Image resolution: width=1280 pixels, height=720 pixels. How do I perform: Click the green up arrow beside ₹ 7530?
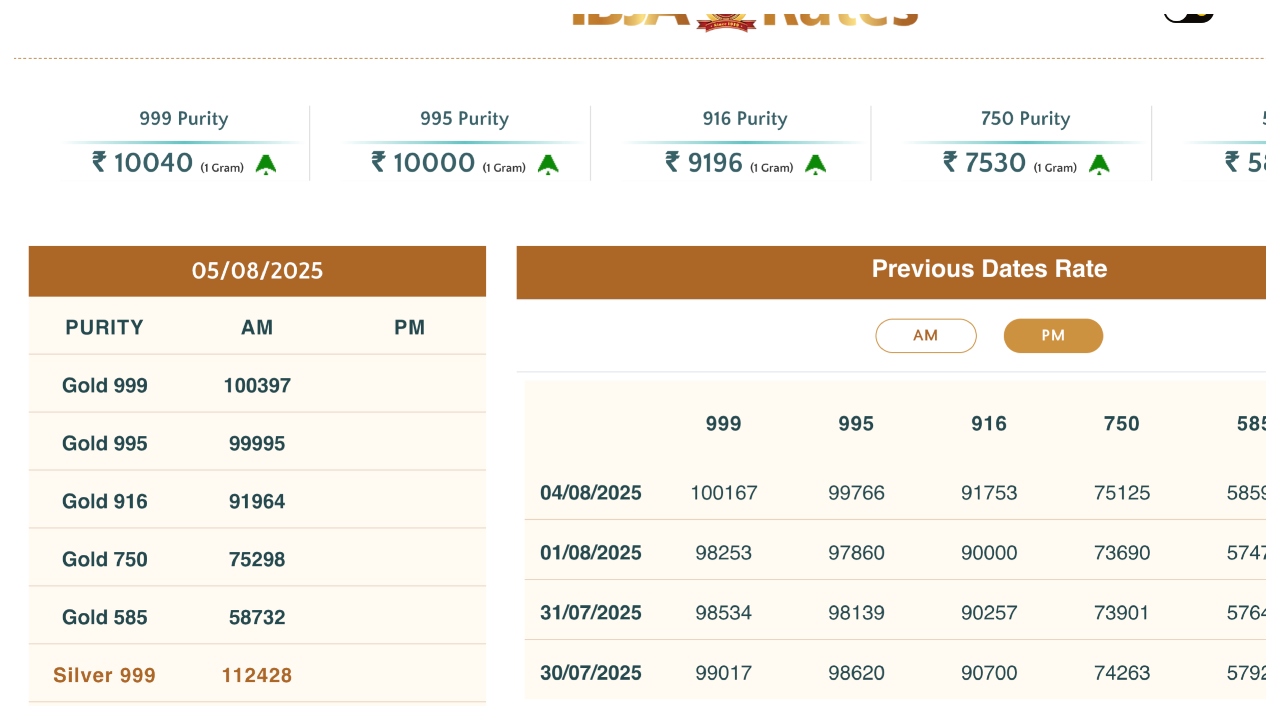point(1099,165)
